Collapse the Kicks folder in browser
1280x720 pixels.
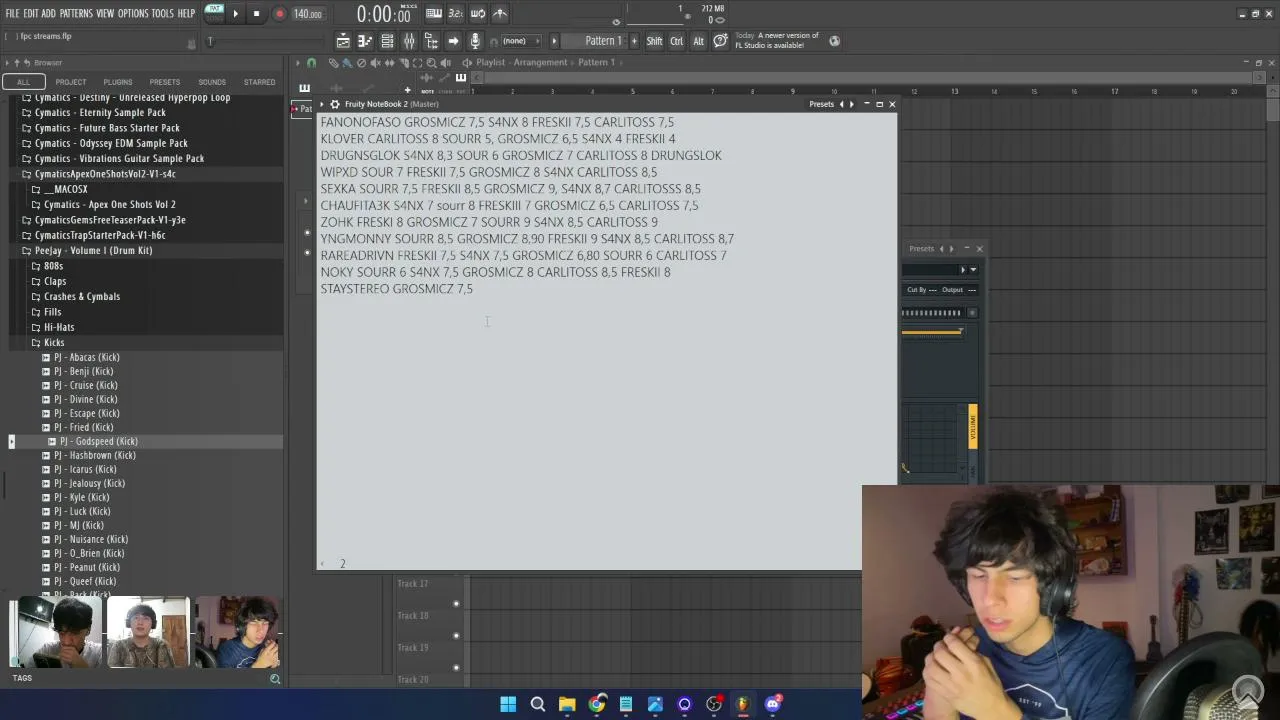54,343
